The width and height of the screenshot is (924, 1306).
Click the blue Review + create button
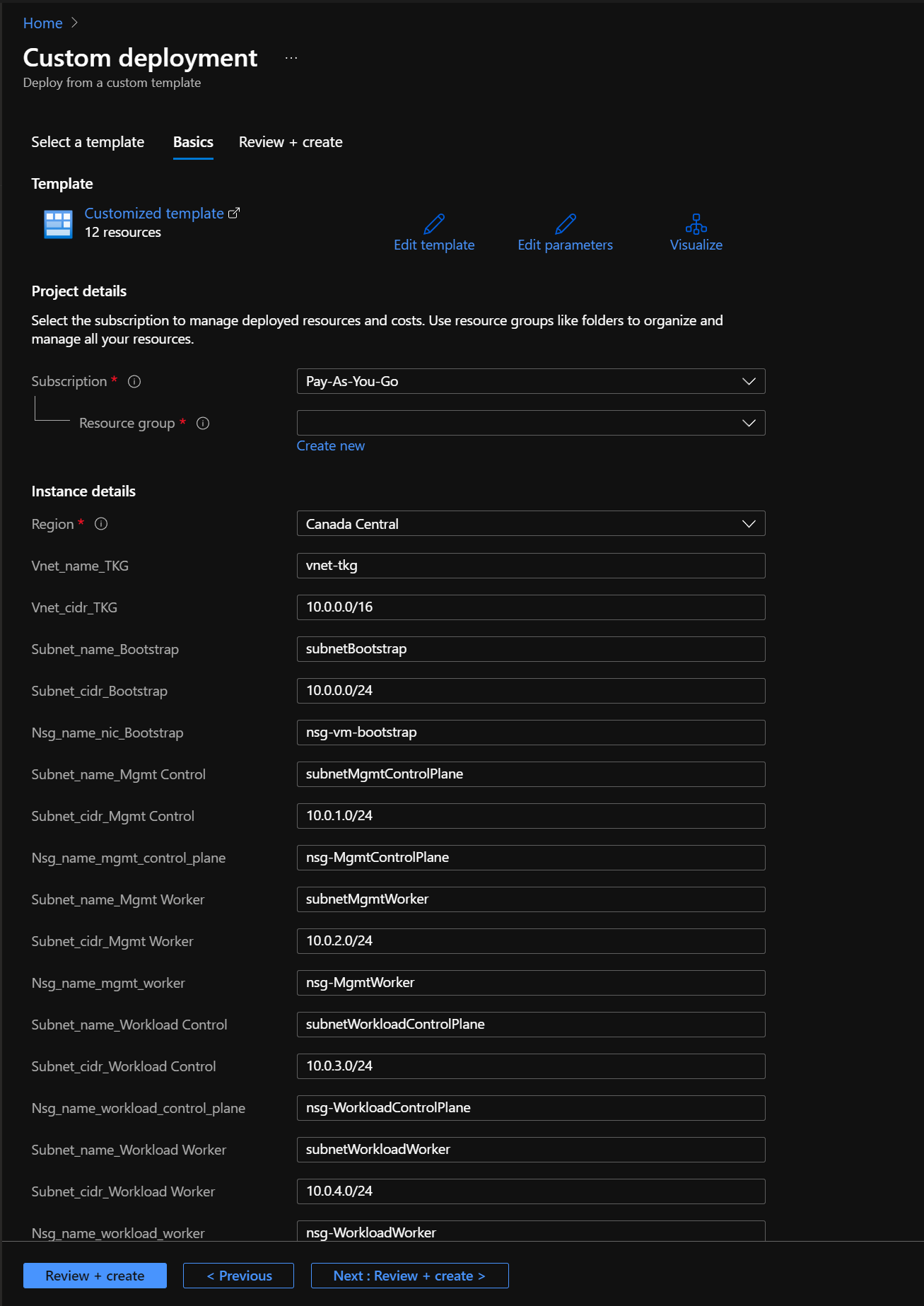point(95,1276)
